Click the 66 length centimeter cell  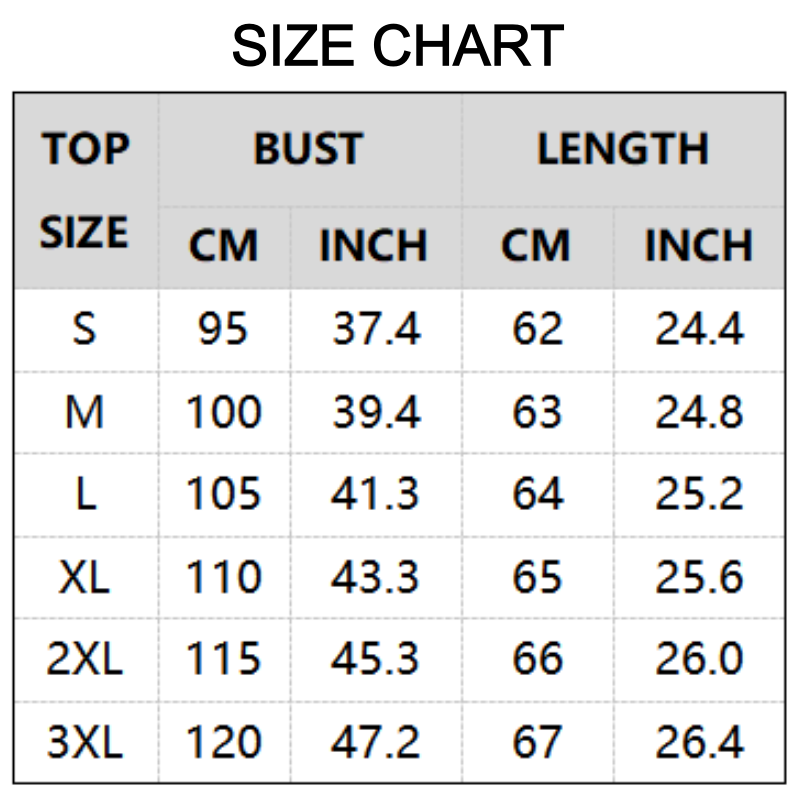pos(537,658)
